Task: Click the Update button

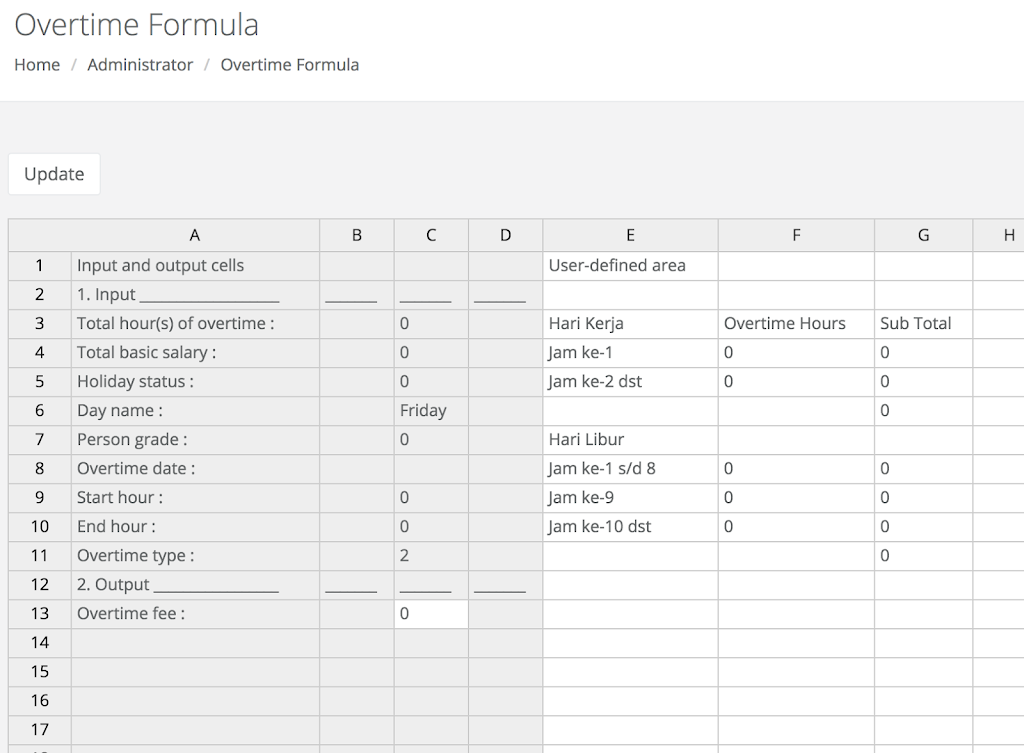Action: (54, 174)
